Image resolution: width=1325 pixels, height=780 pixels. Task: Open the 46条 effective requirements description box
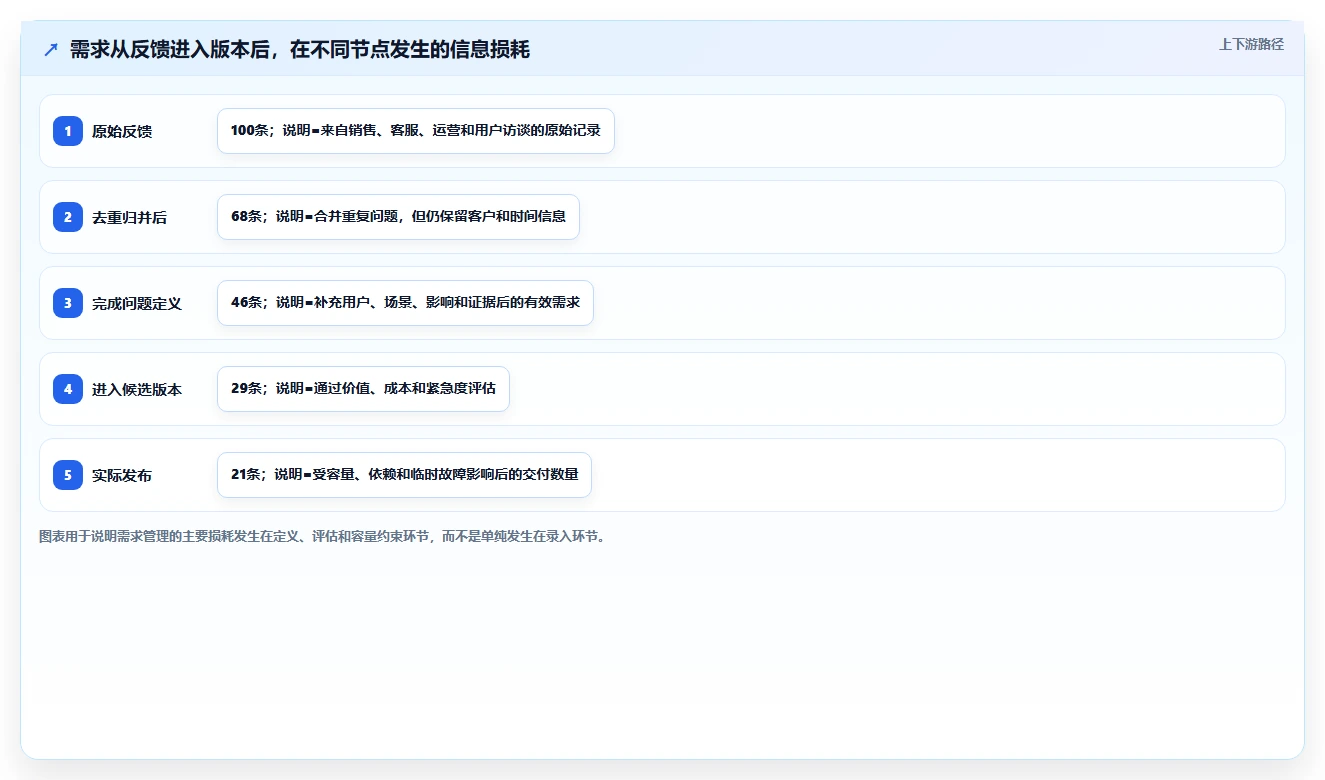[405, 303]
